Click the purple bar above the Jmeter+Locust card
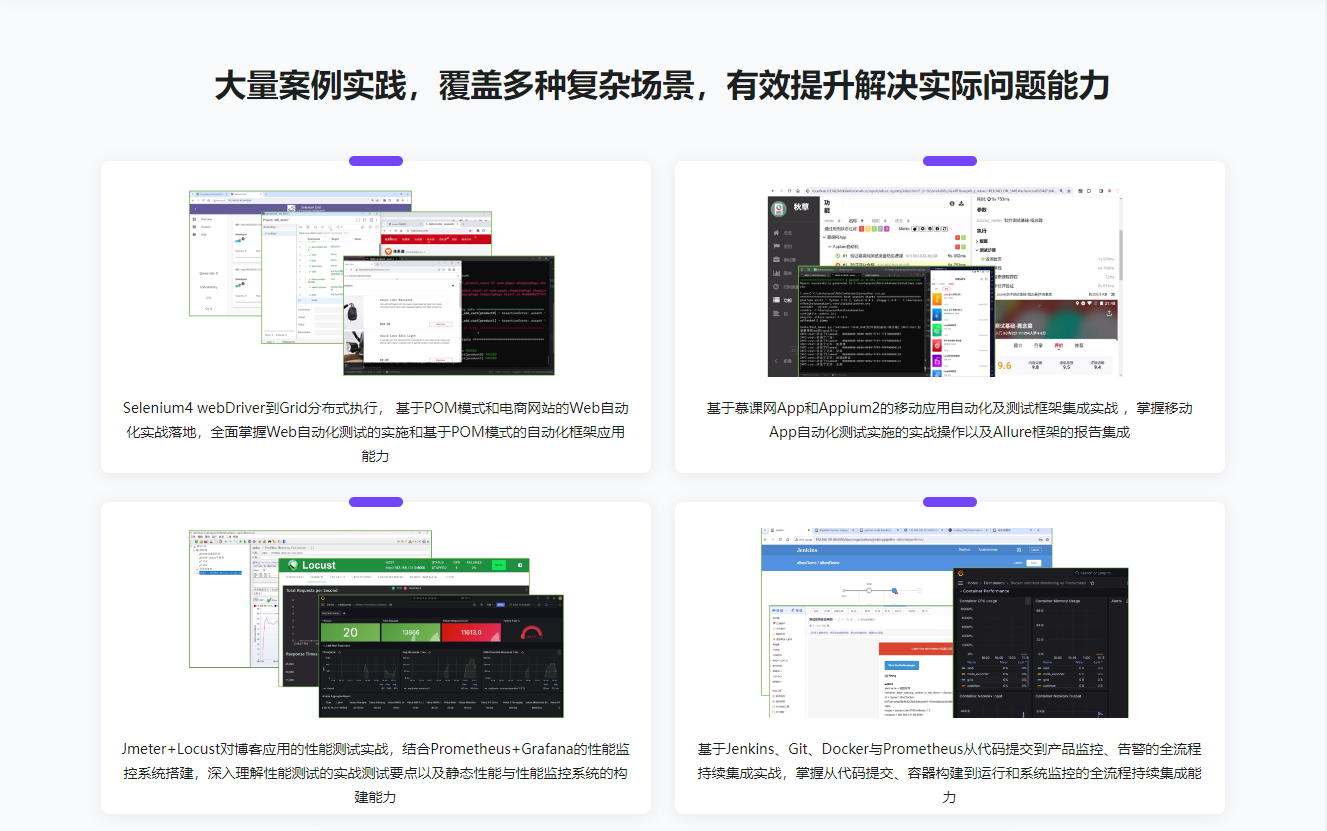Viewport: 1327px width, 831px height. (x=375, y=502)
